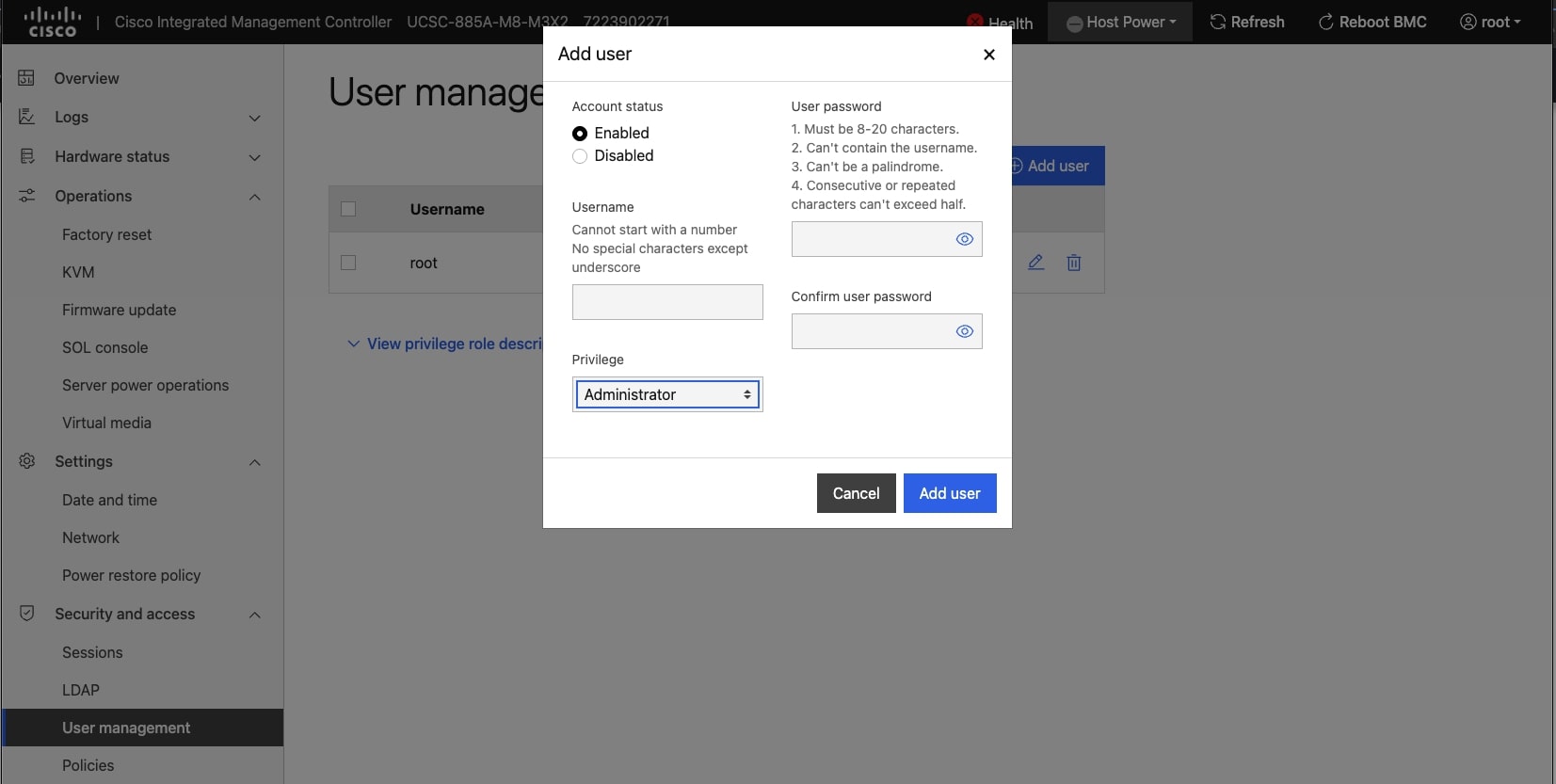The image size is (1556, 784).
Task: Open the root account menu
Action: pyautogui.click(x=1490, y=22)
